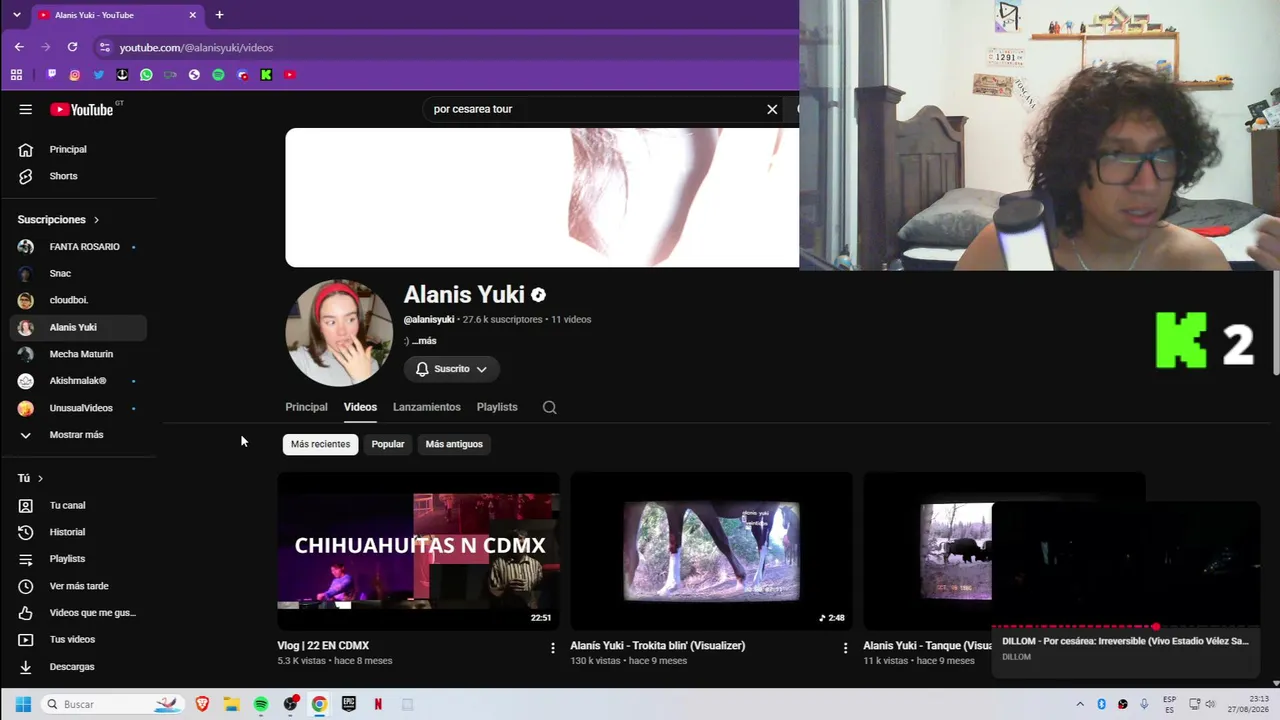Open UnusualVideos subscription channel
The width and height of the screenshot is (1280, 720).
coord(78,408)
